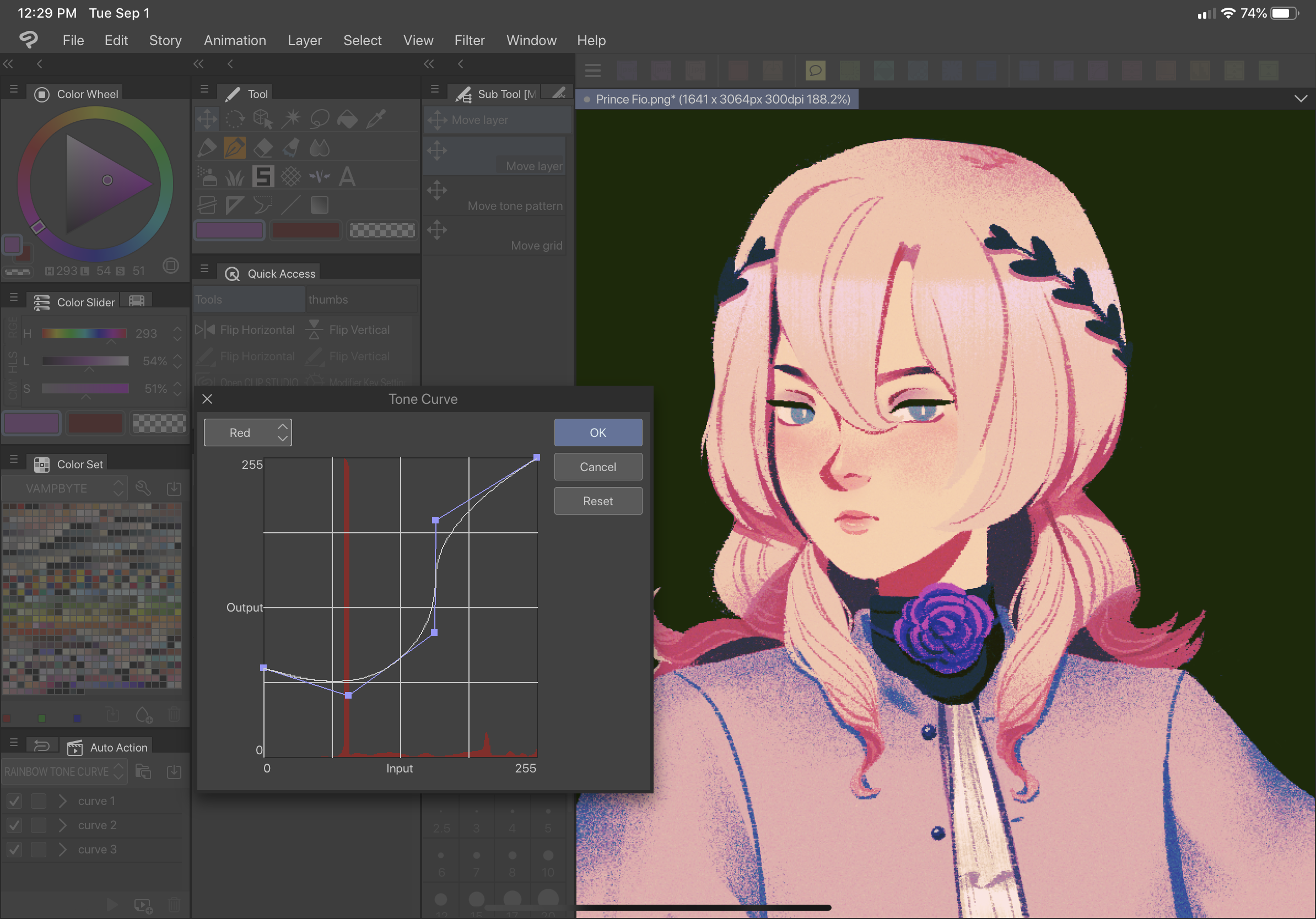Toggle the curve 3 checkbox
The height and width of the screenshot is (919, 1316).
[14, 849]
